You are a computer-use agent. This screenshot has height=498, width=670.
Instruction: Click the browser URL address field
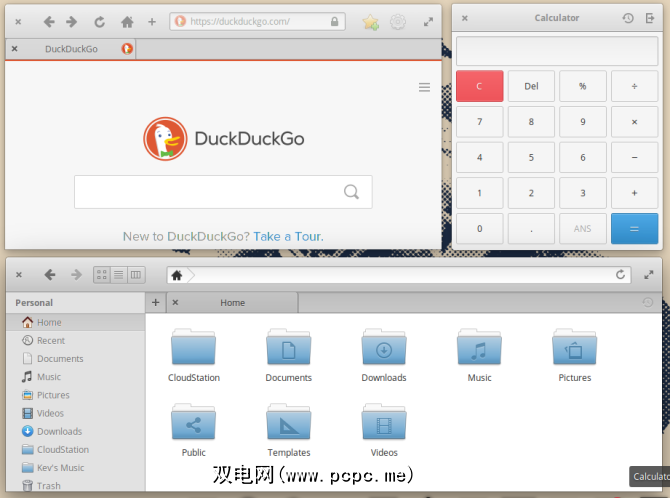(x=257, y=22)
